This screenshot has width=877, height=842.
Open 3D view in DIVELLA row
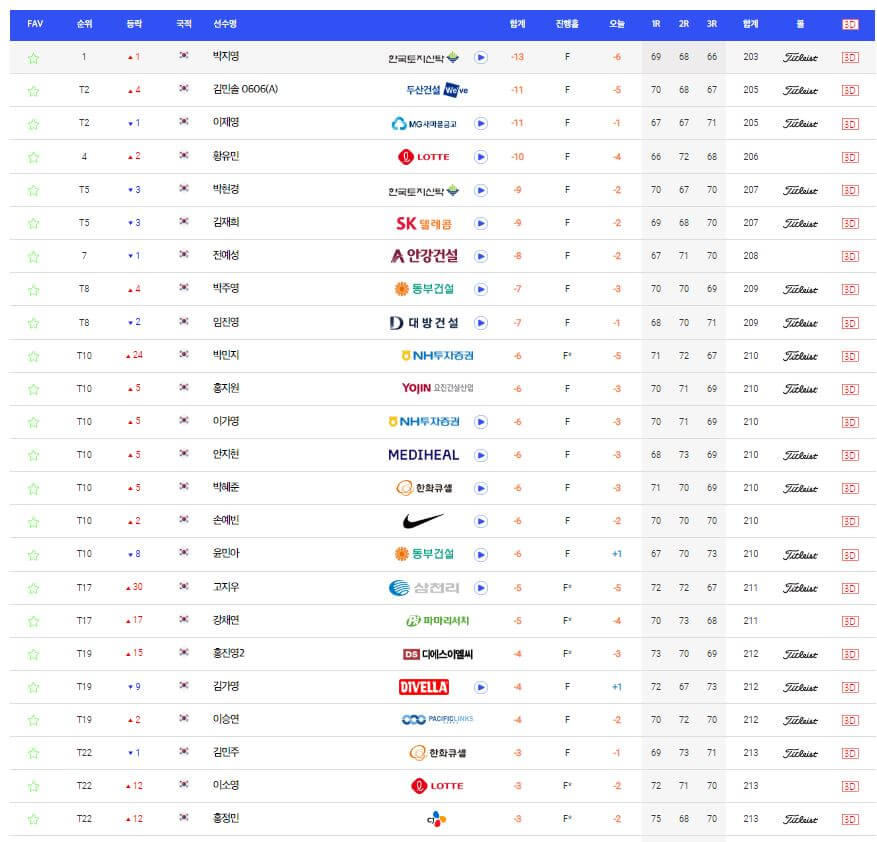pos(850,688)
